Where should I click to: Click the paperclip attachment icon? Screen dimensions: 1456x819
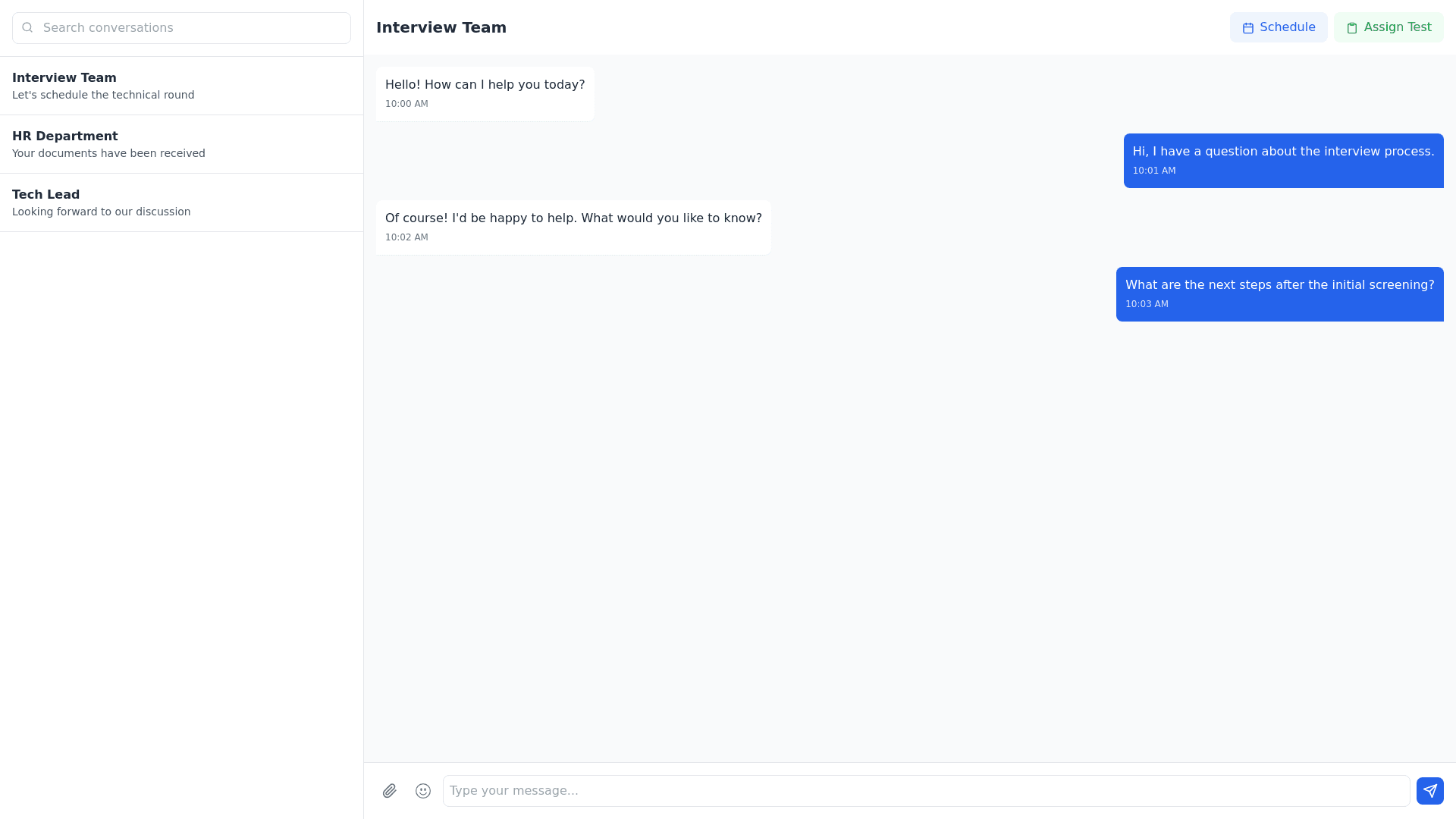click(x=390, y=791)
